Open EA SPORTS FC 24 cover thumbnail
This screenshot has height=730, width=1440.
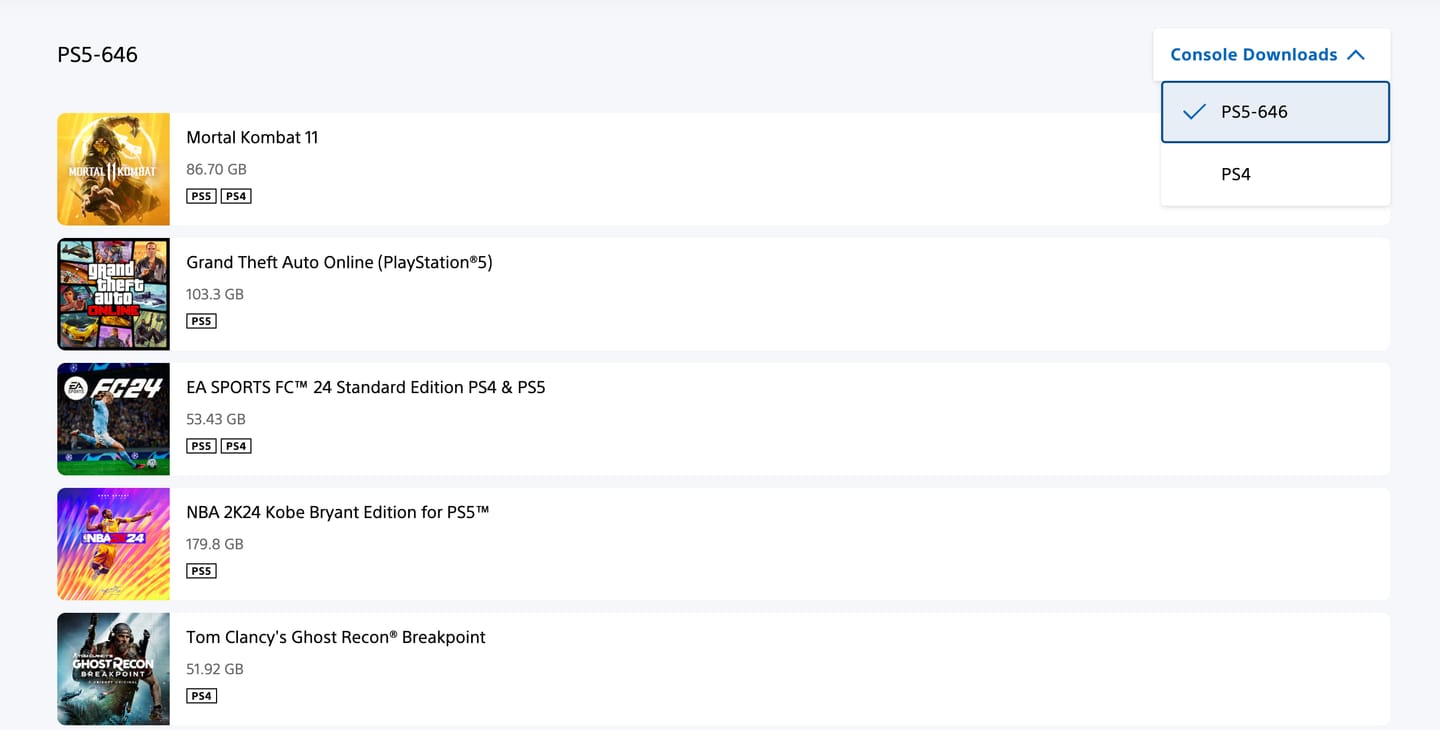[x=113, y=419]
